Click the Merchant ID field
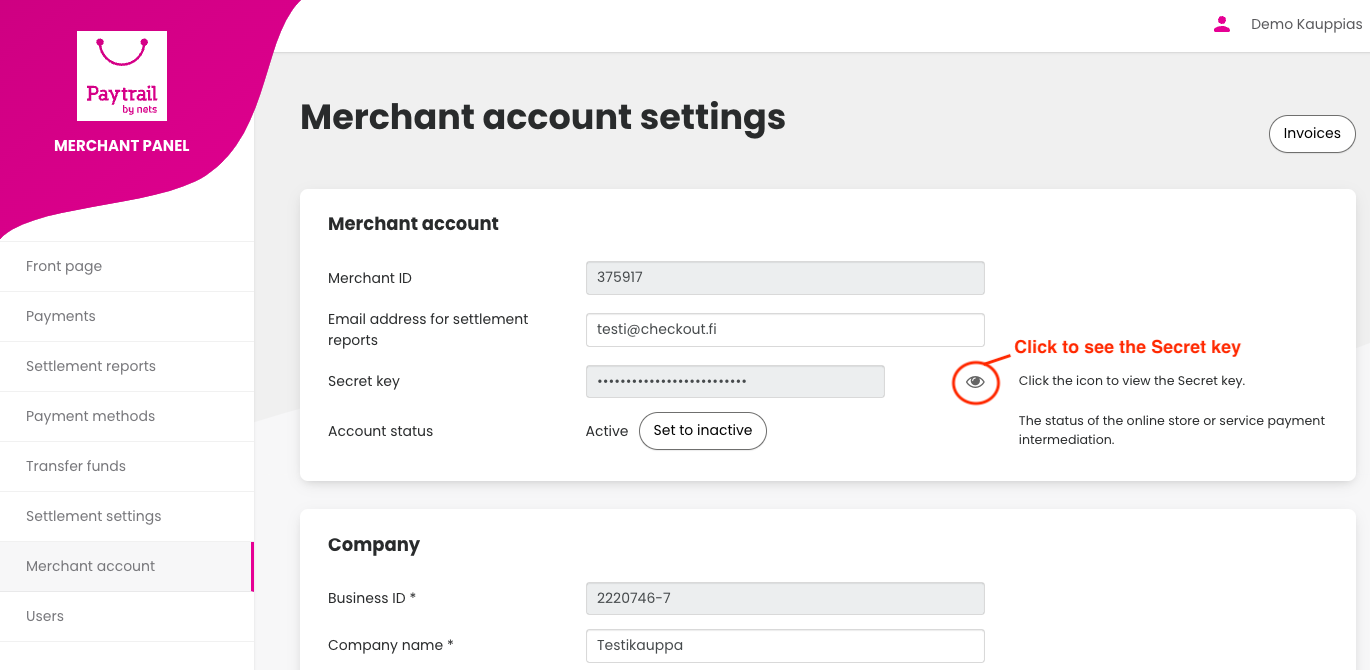This screenshot has height=670, width=1370. pos(785,278)
